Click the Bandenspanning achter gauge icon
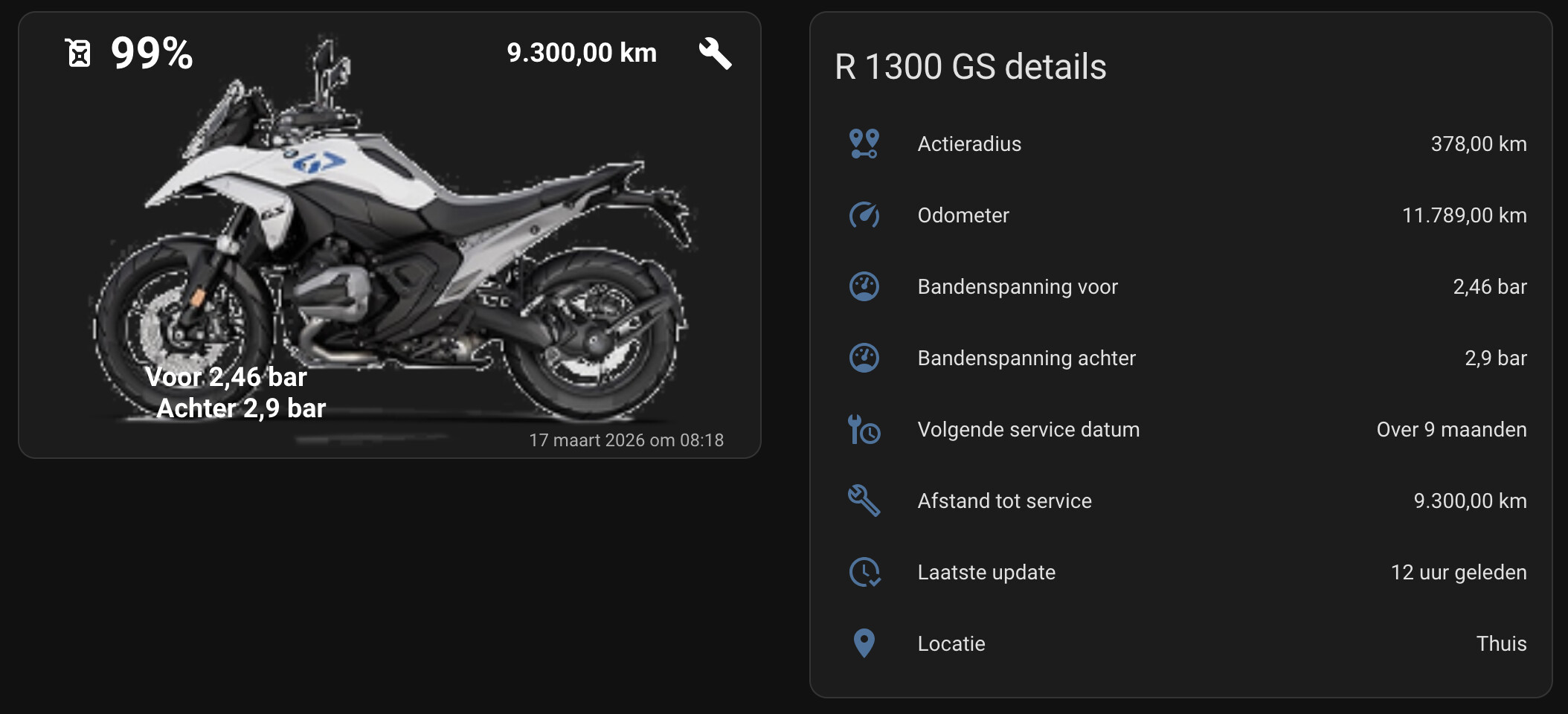The image size is (1568, 714). (864, 358)
